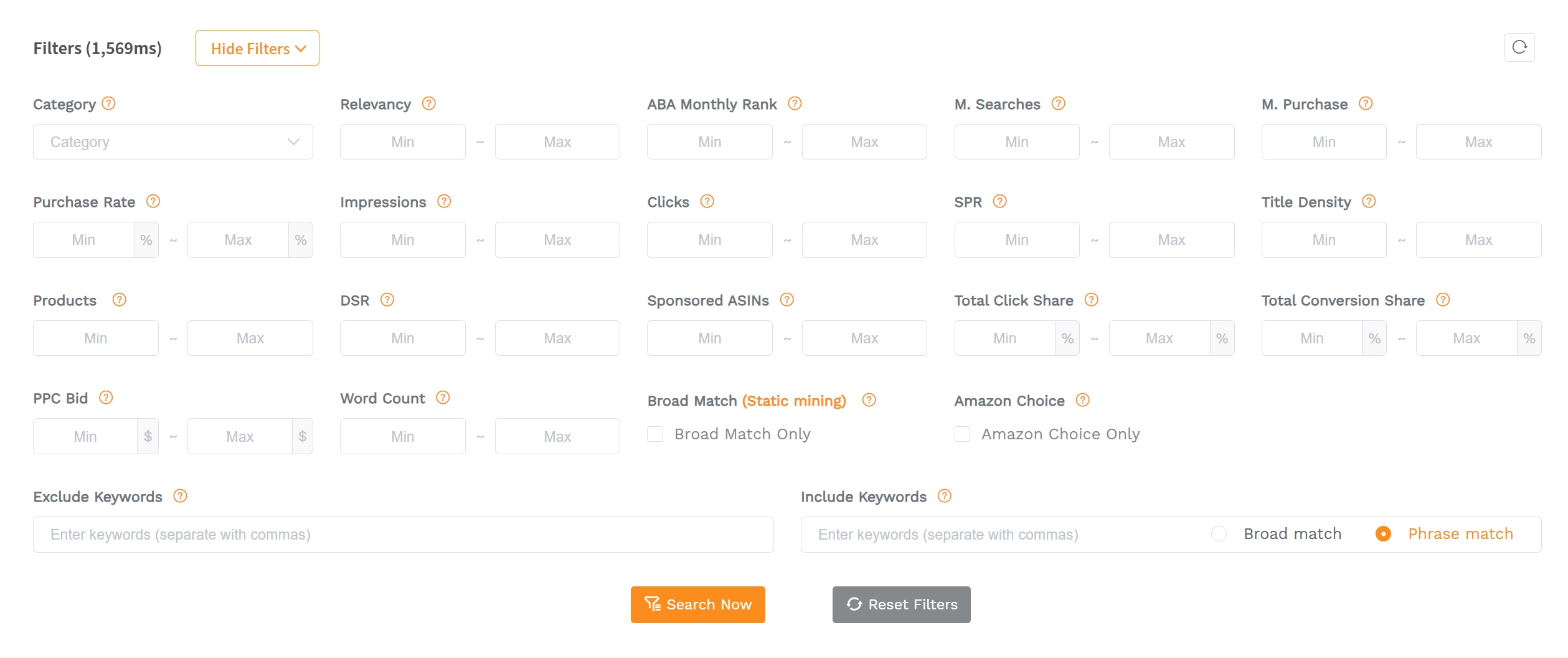This screenshot has width=1568, height=658.
Task: Open the SPR help tooltip
Action: tap(1000, 202)
